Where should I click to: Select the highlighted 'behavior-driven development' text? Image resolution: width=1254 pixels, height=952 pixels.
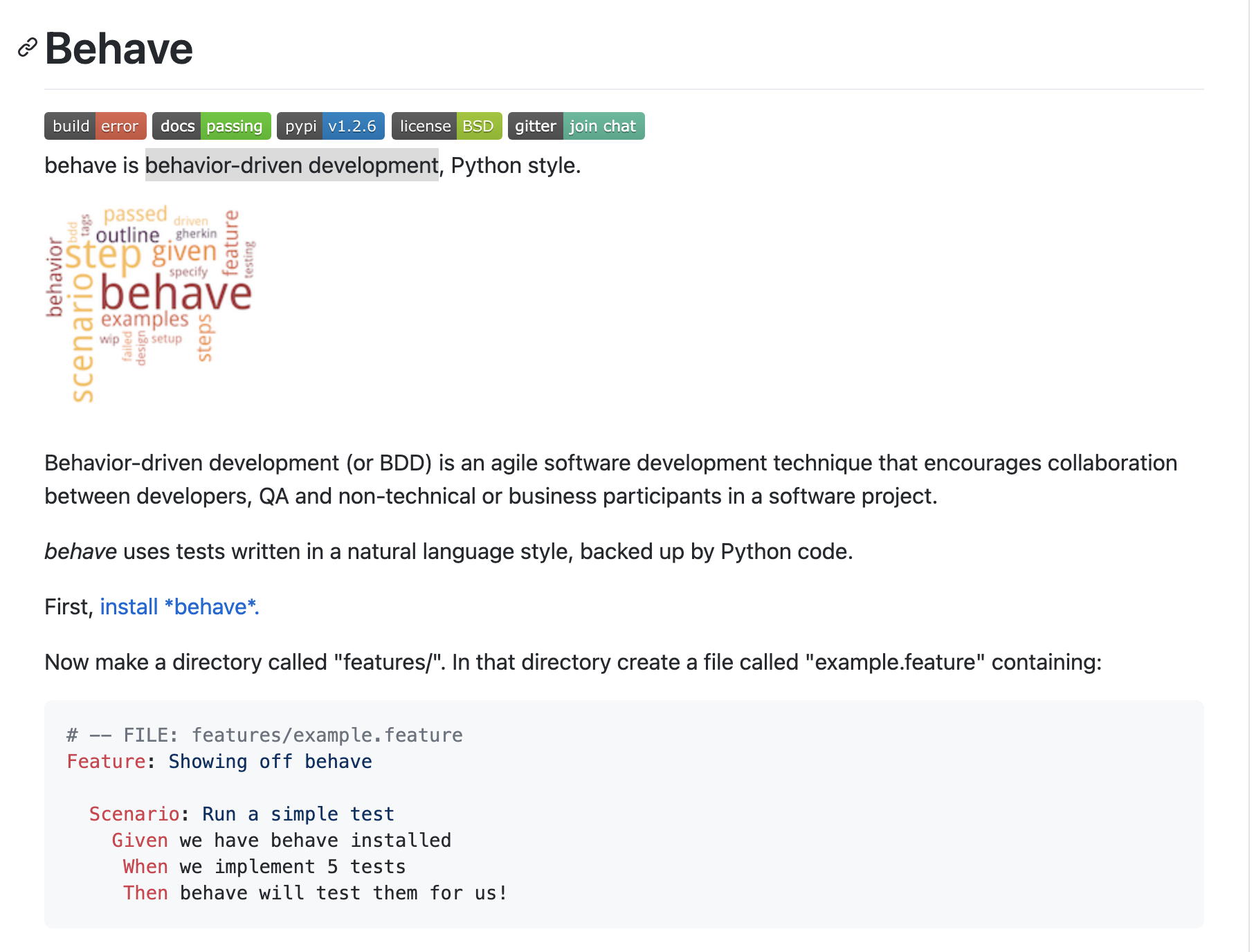click(291, 165)
